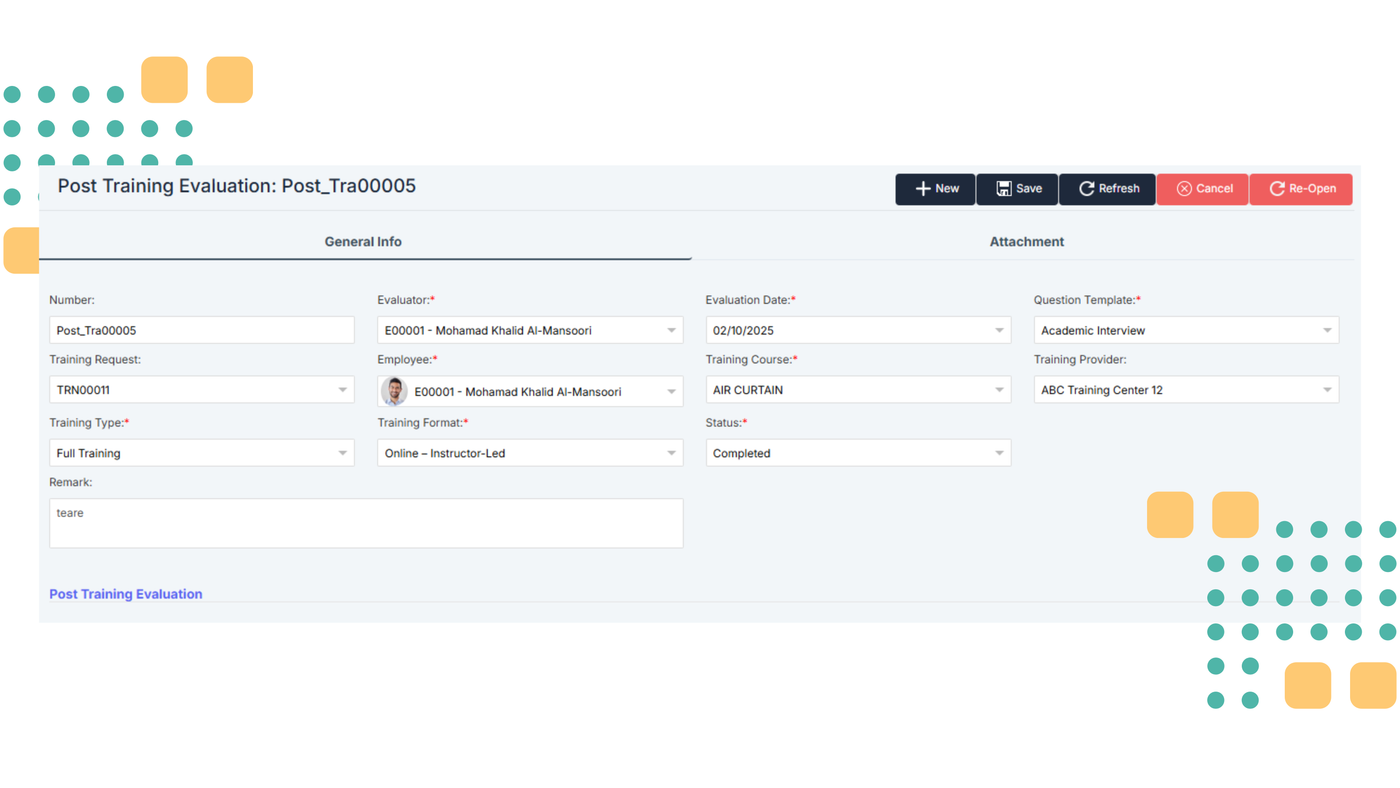The image size is (1400, 788).
Task: Click the employee avatar photo
Action: (x=395, y=391)
